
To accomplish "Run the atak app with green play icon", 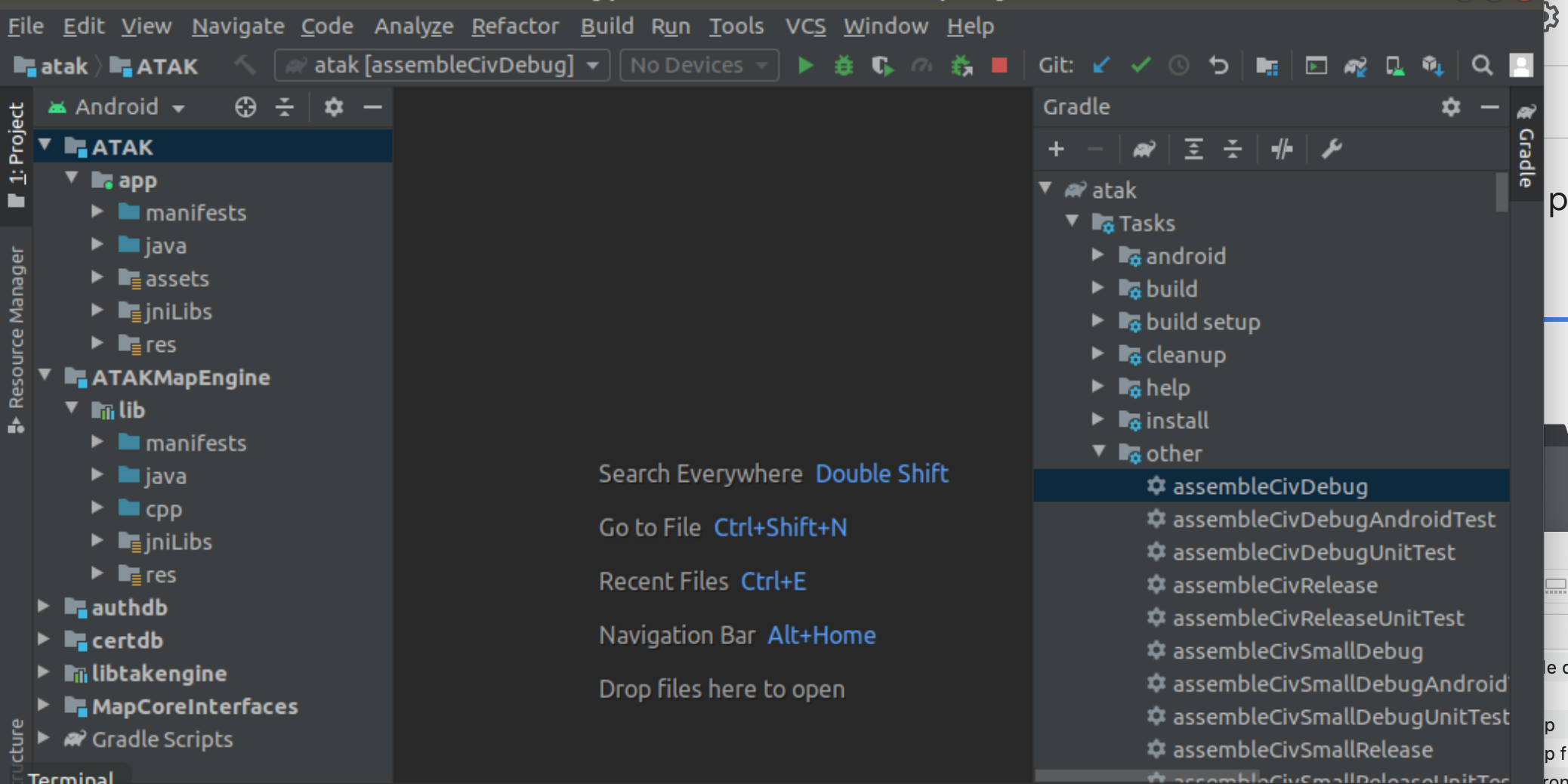I will [x=805, y=66].
